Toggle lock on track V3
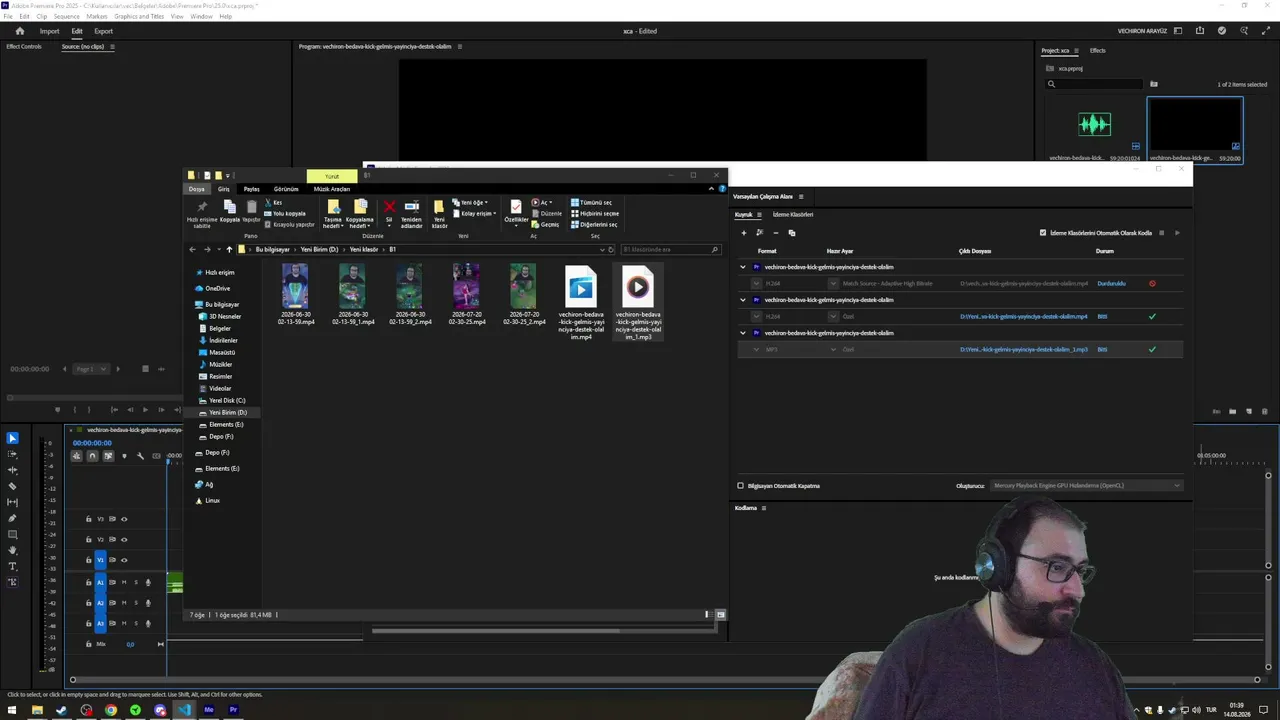The height and width of the screenshot is (720, 1280). click(88, 519)
